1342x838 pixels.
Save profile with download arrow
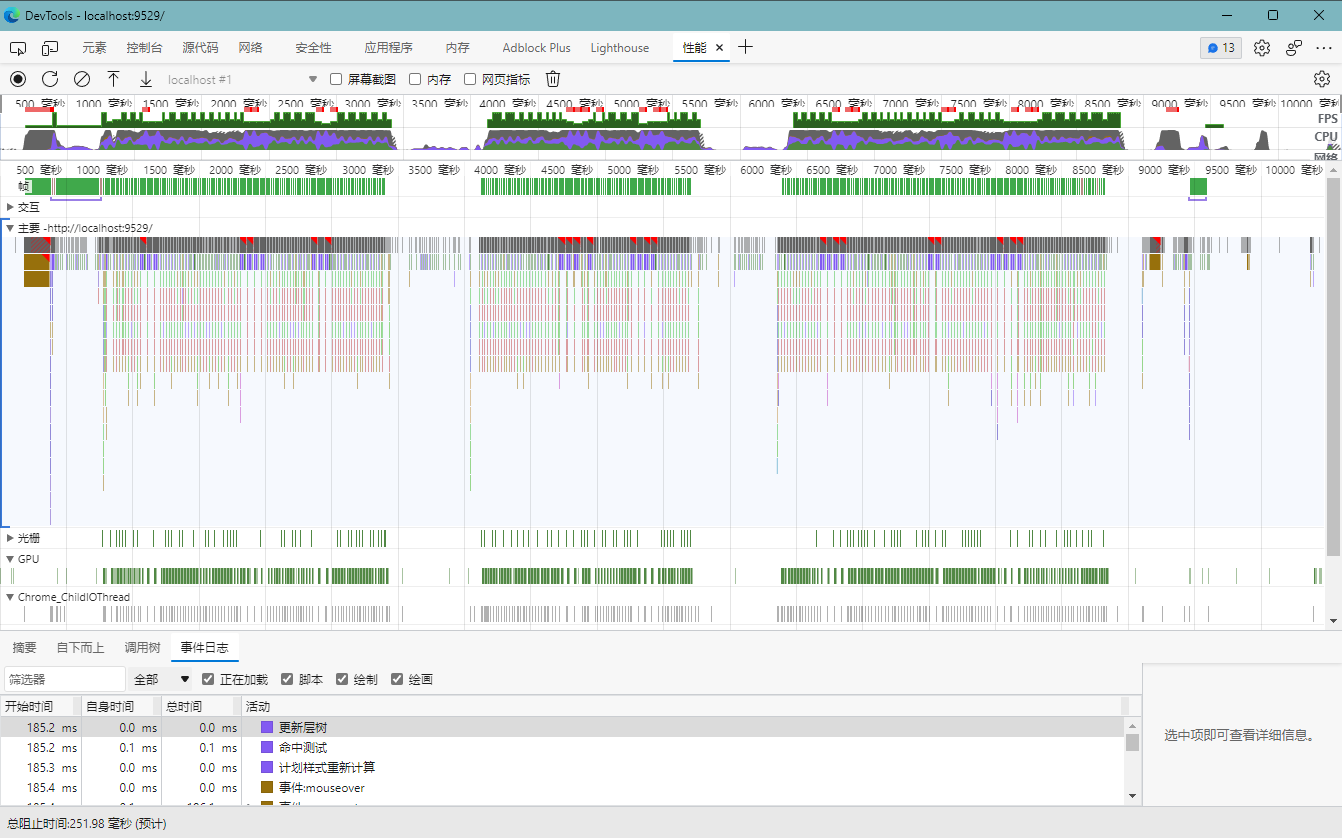click(x=146, y=79)
